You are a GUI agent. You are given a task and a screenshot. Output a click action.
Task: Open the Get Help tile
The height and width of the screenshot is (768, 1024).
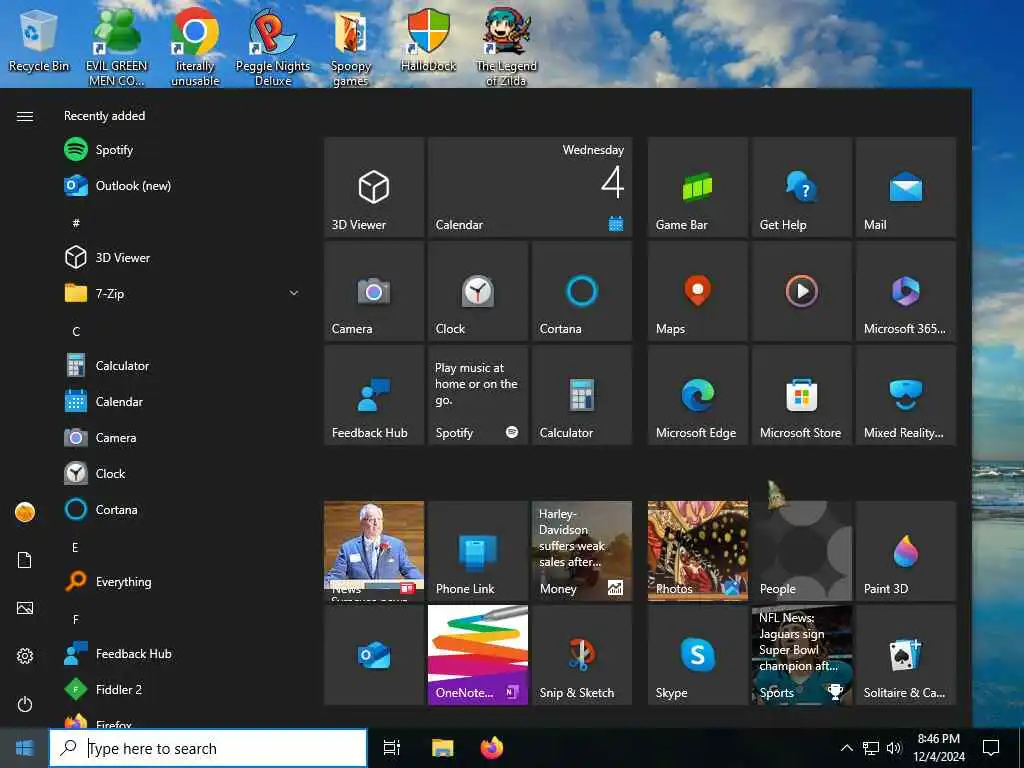[802, 187]
